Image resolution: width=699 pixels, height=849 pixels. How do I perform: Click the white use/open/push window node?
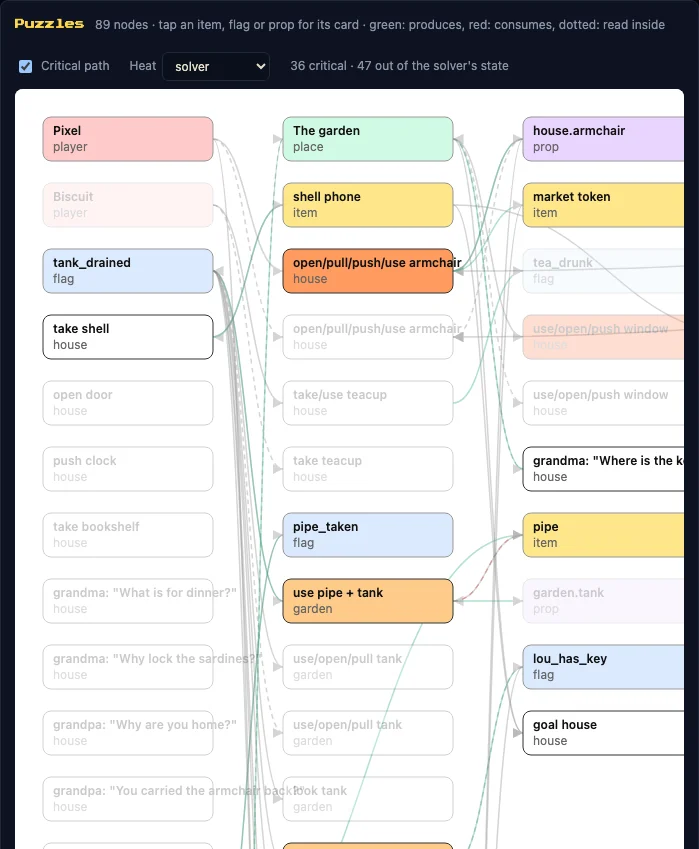pyautogui.click(x=603, y=403)
